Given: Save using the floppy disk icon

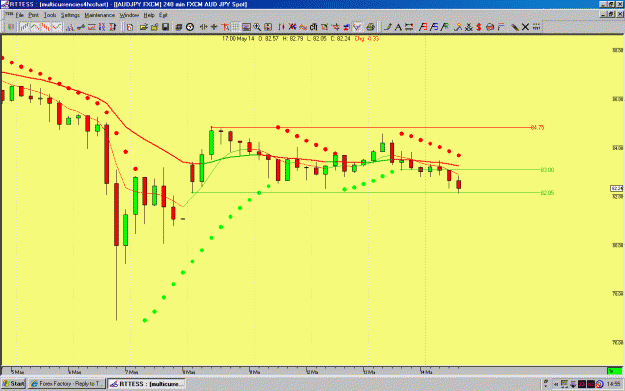Looking at the screenshot, I should (x=165, y=27).
